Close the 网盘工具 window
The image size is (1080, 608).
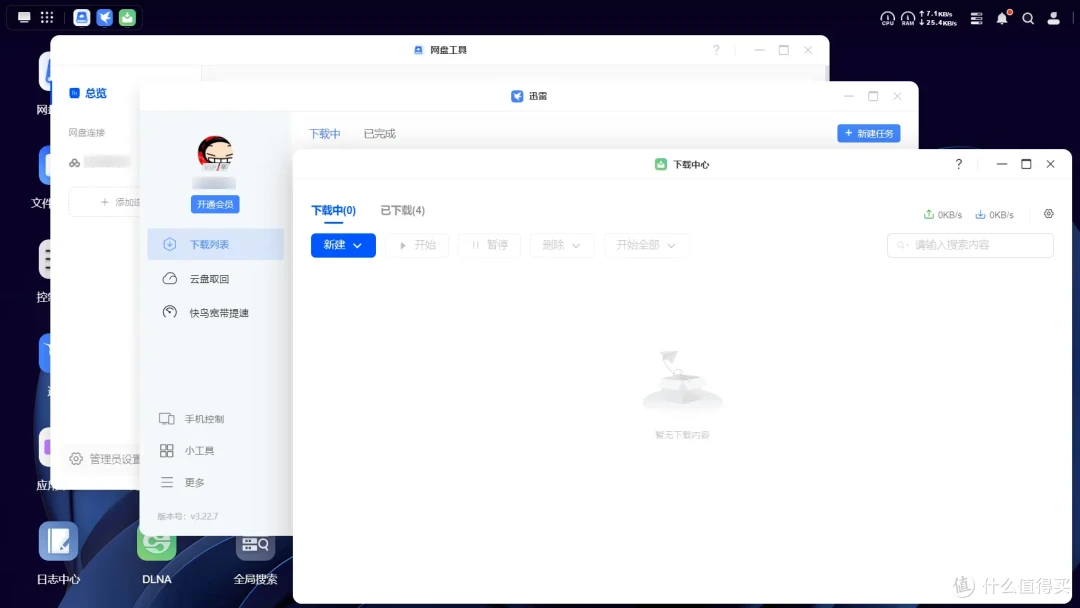click(808, 50)
